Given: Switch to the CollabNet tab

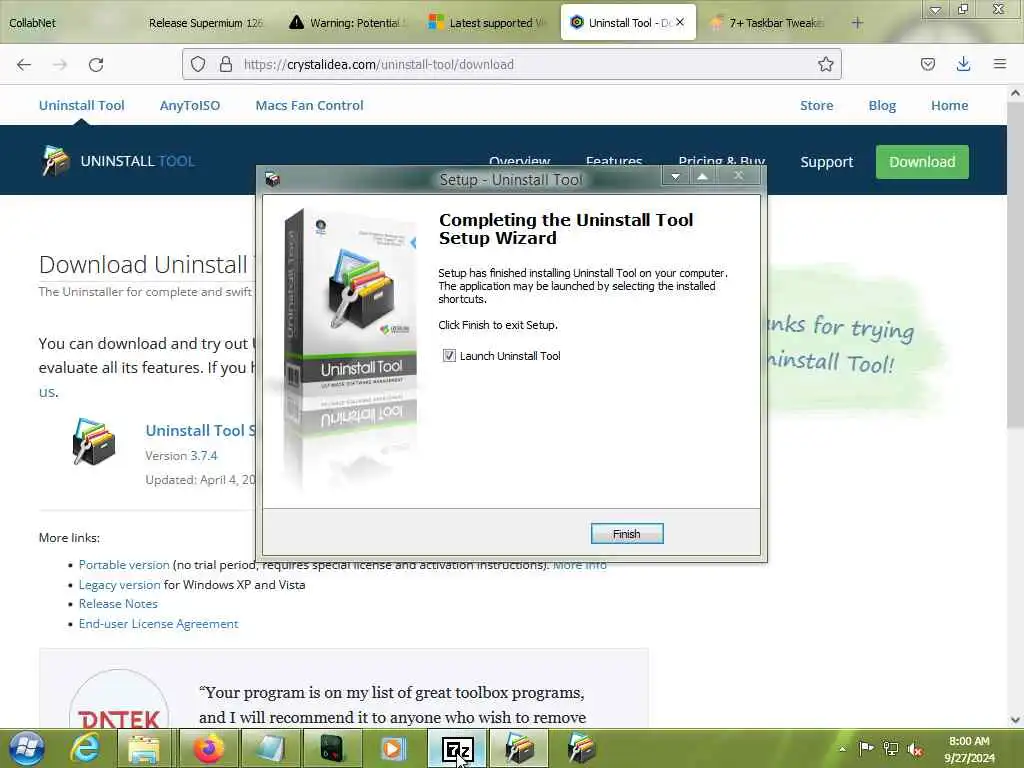Looking at the screenshot, I should (x=33, y=23).
